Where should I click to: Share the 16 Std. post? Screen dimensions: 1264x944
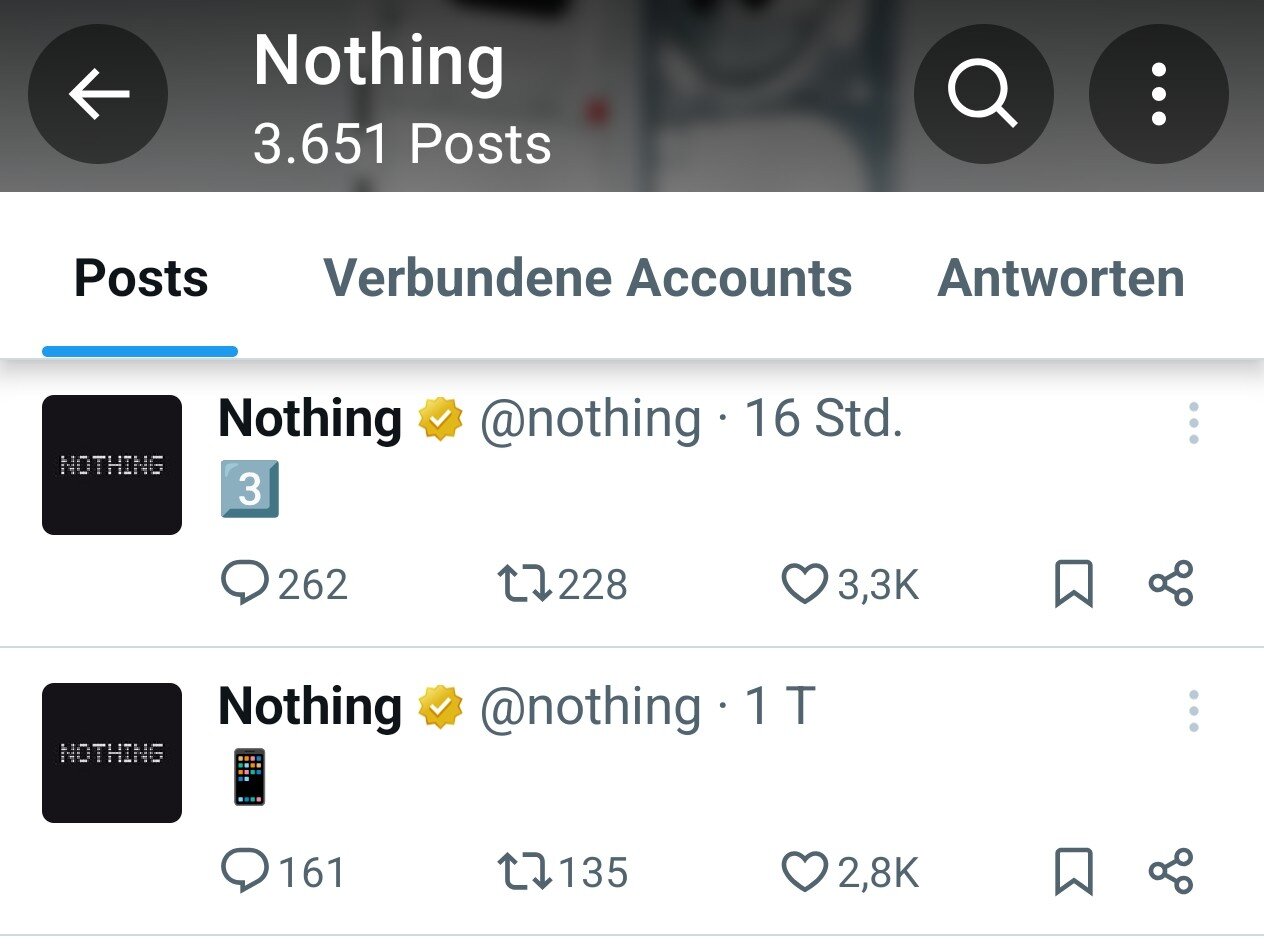[1170, 583]
